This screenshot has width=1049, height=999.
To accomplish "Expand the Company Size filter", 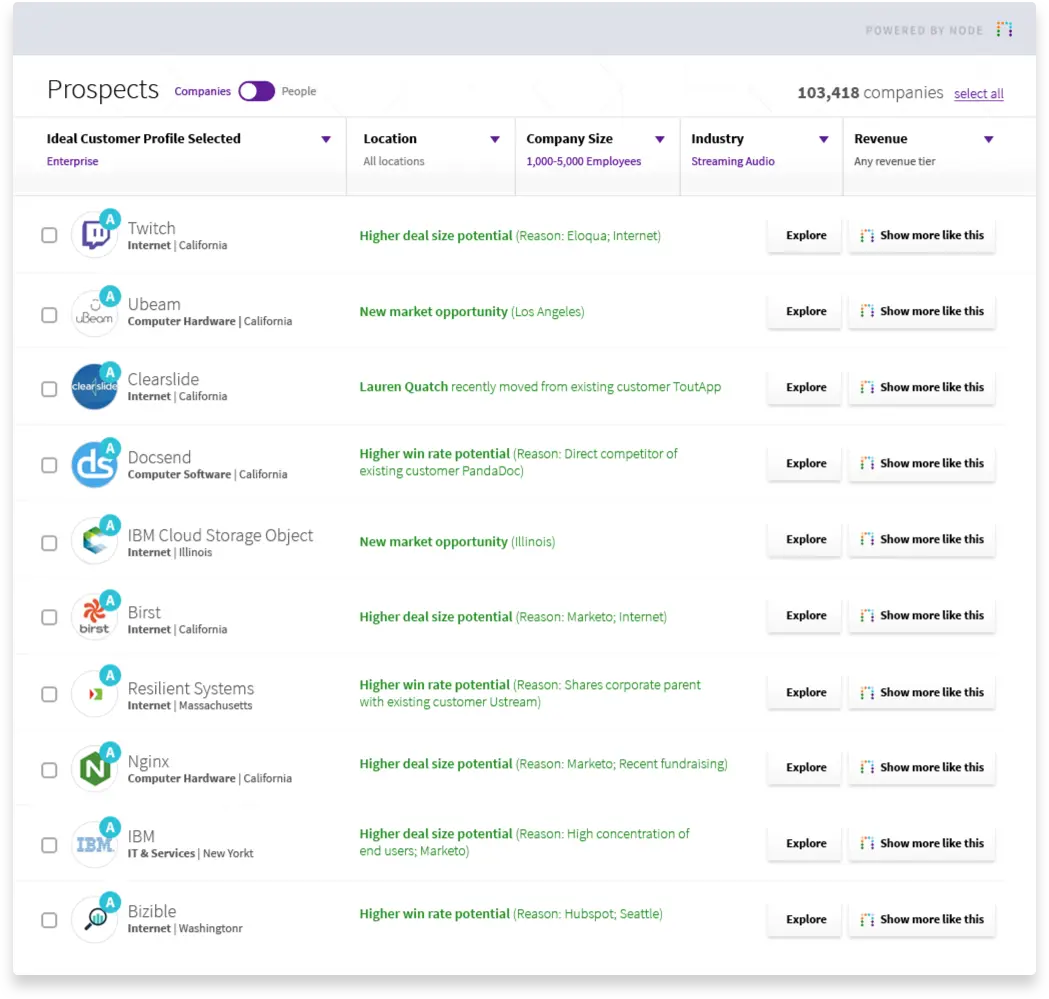I will click(660, 139).
